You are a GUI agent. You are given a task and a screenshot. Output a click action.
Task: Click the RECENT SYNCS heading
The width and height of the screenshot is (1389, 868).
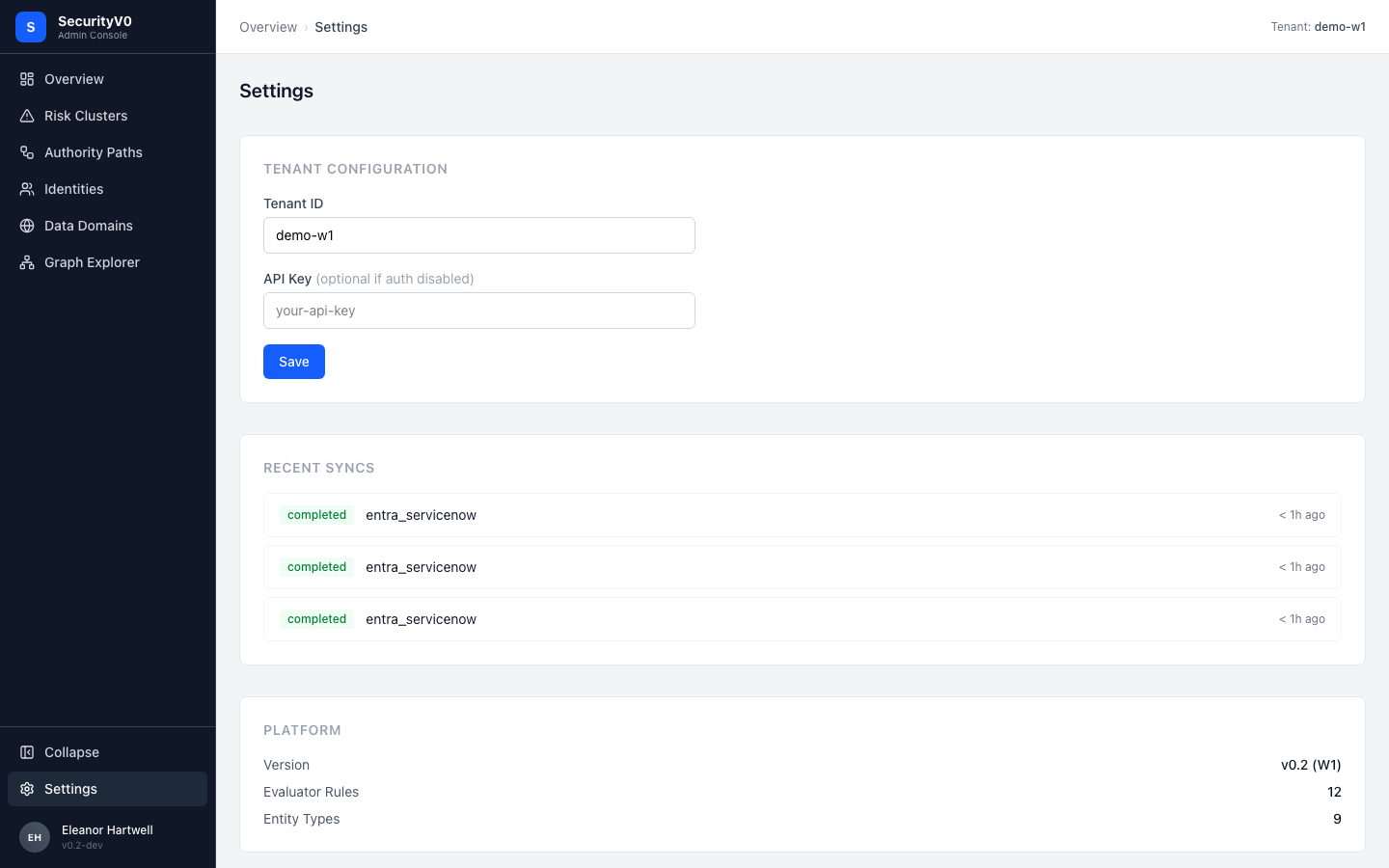318,468
